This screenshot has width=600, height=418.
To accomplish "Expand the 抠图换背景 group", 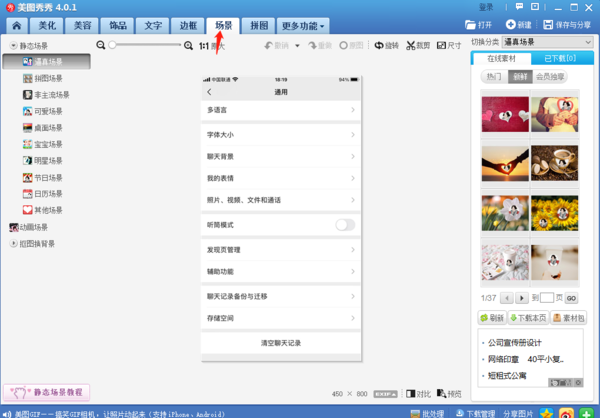I will 13,243.
